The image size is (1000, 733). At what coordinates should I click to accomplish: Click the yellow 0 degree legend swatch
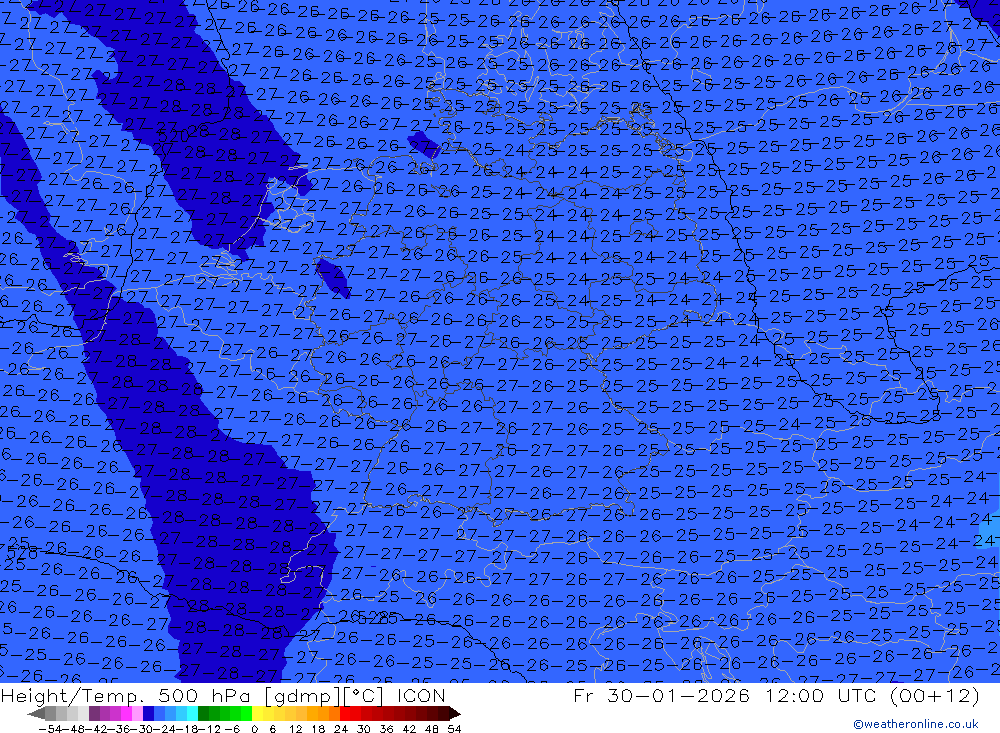257,714
